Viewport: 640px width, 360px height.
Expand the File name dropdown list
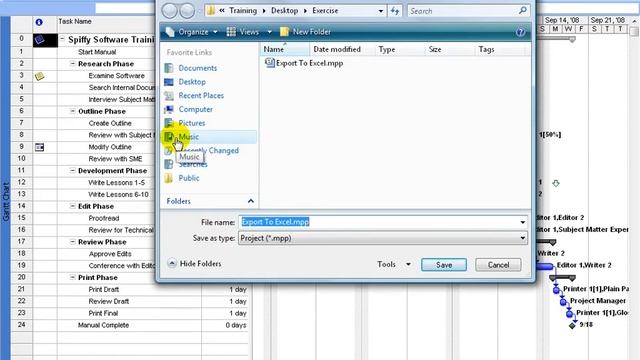tap(522, 222)
